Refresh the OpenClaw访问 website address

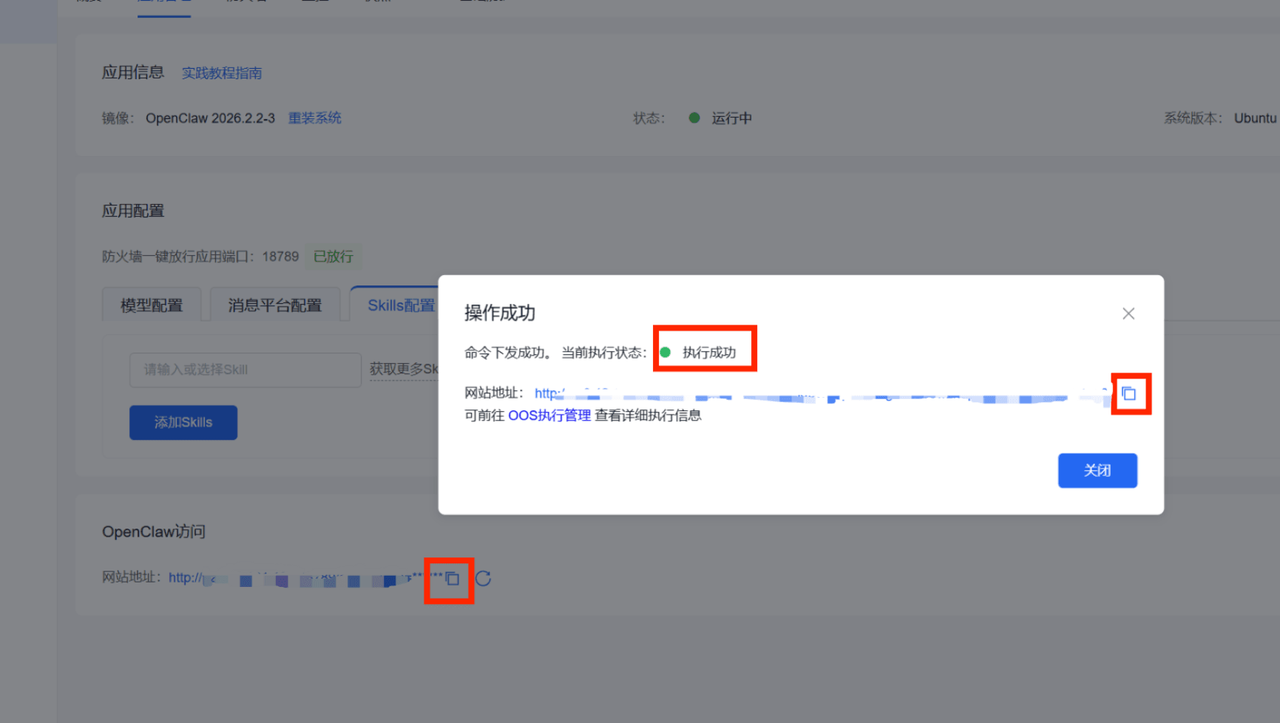pyautogui.click(x=483, y=578)
